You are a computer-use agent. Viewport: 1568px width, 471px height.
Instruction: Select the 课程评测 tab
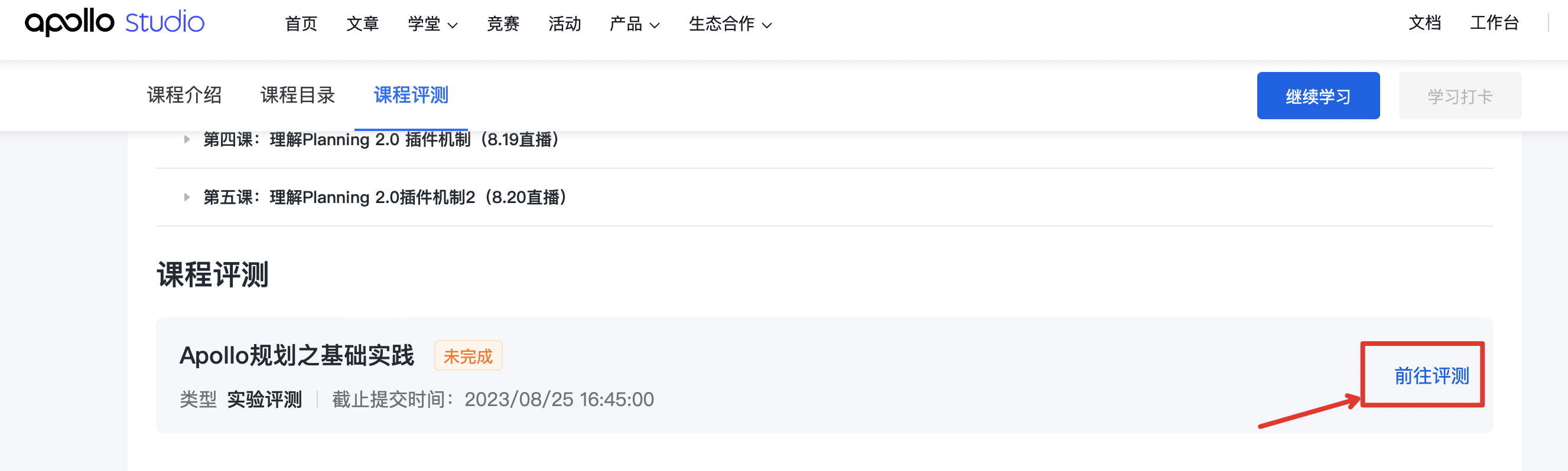(x=411, y=96)
